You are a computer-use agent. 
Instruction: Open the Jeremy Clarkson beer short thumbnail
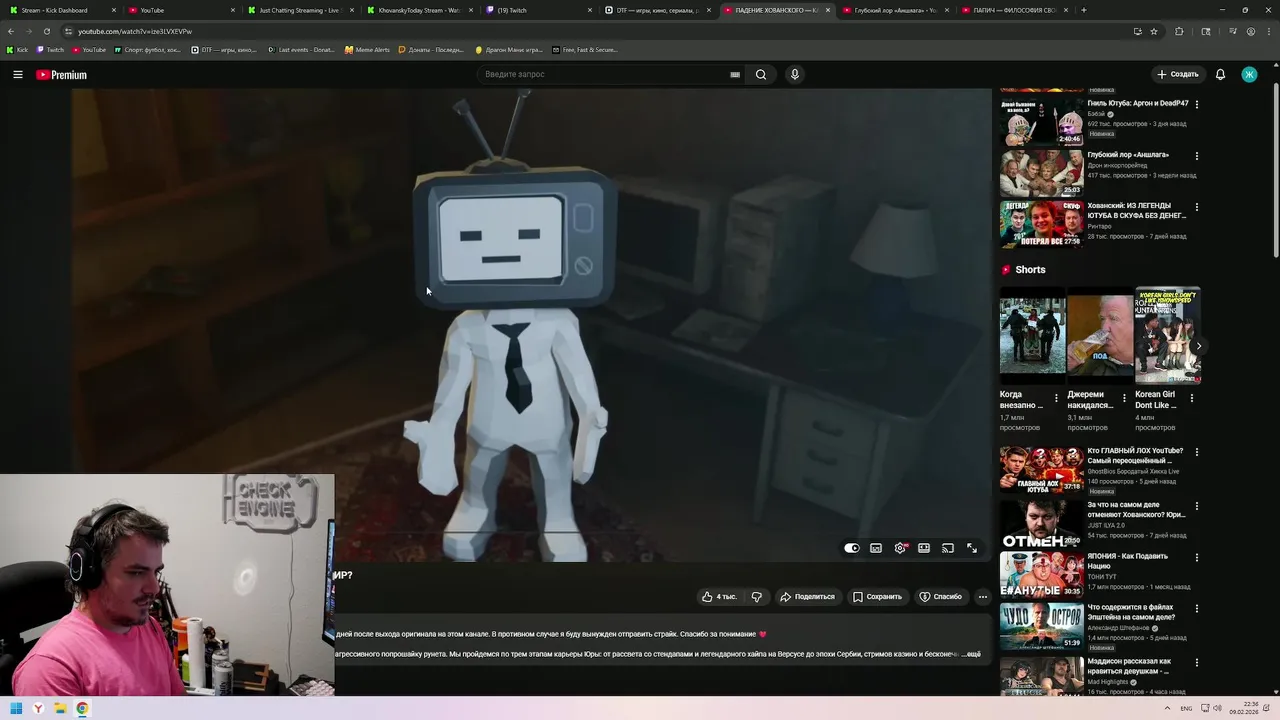[1100, 334]
